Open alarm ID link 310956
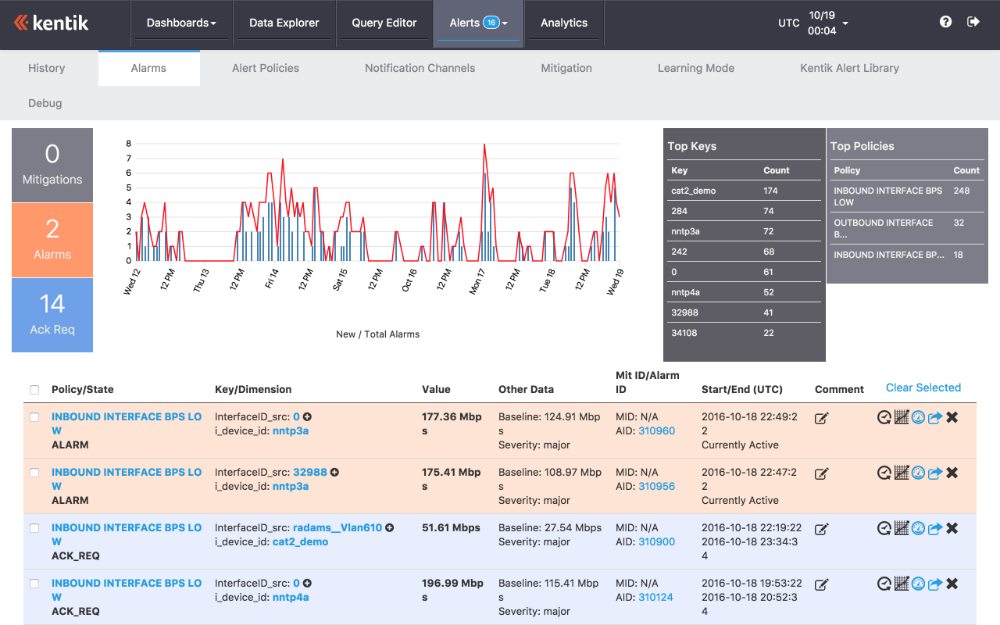 pos(656,487)
